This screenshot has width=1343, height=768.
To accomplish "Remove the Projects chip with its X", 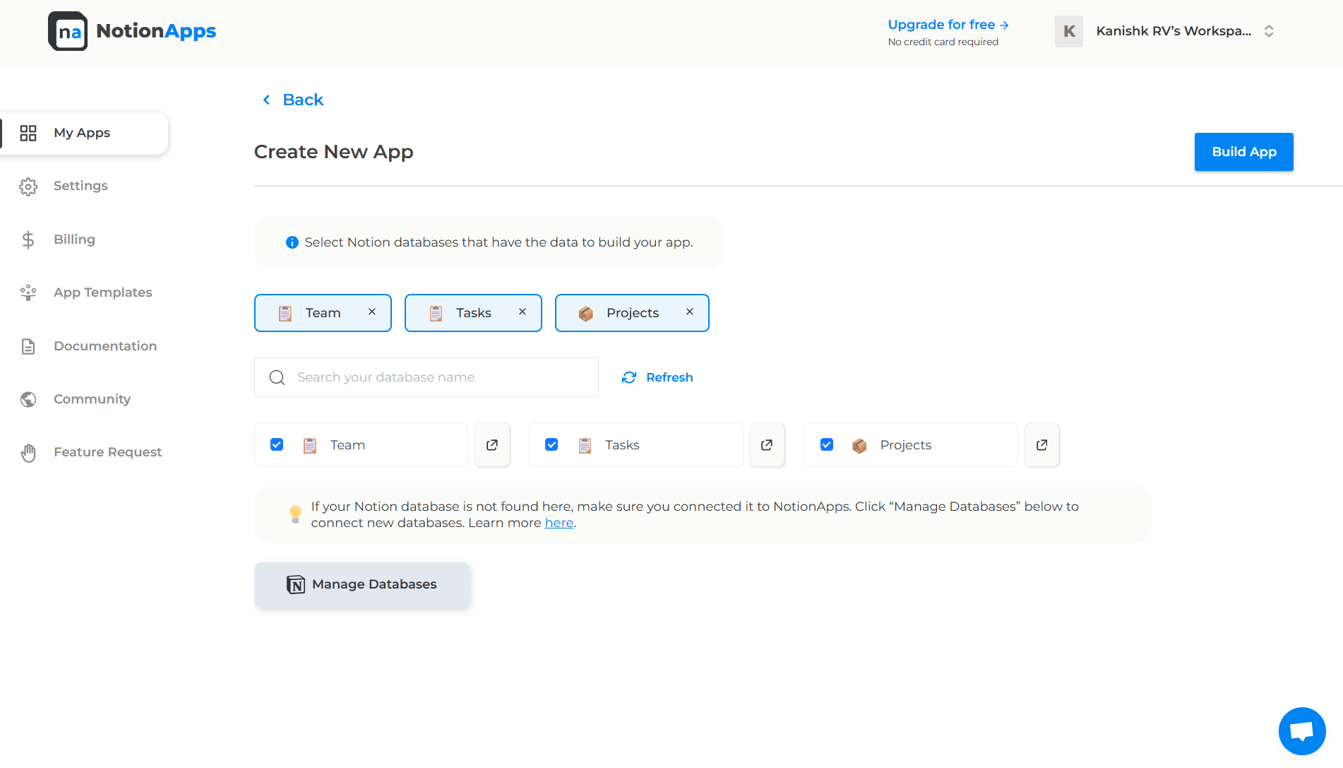I will click(x=689, y=312).
